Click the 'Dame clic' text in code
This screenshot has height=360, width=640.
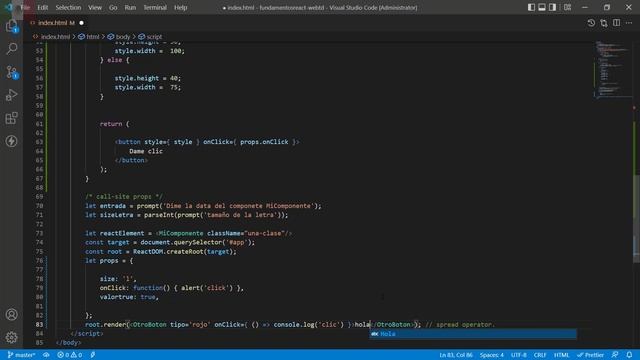146,151
